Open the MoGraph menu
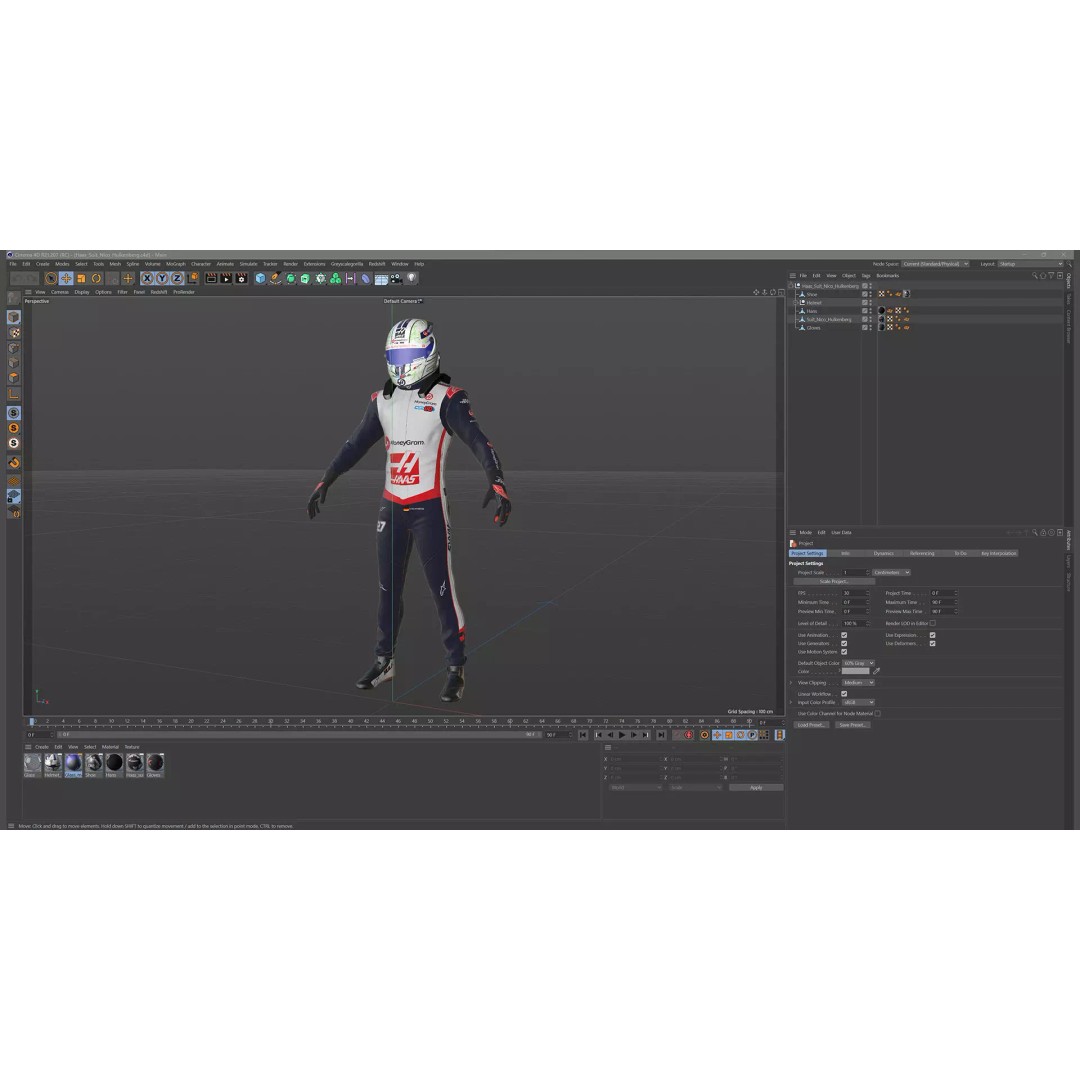This screenshot has width=1080, height=1080. tap(175, 264)
